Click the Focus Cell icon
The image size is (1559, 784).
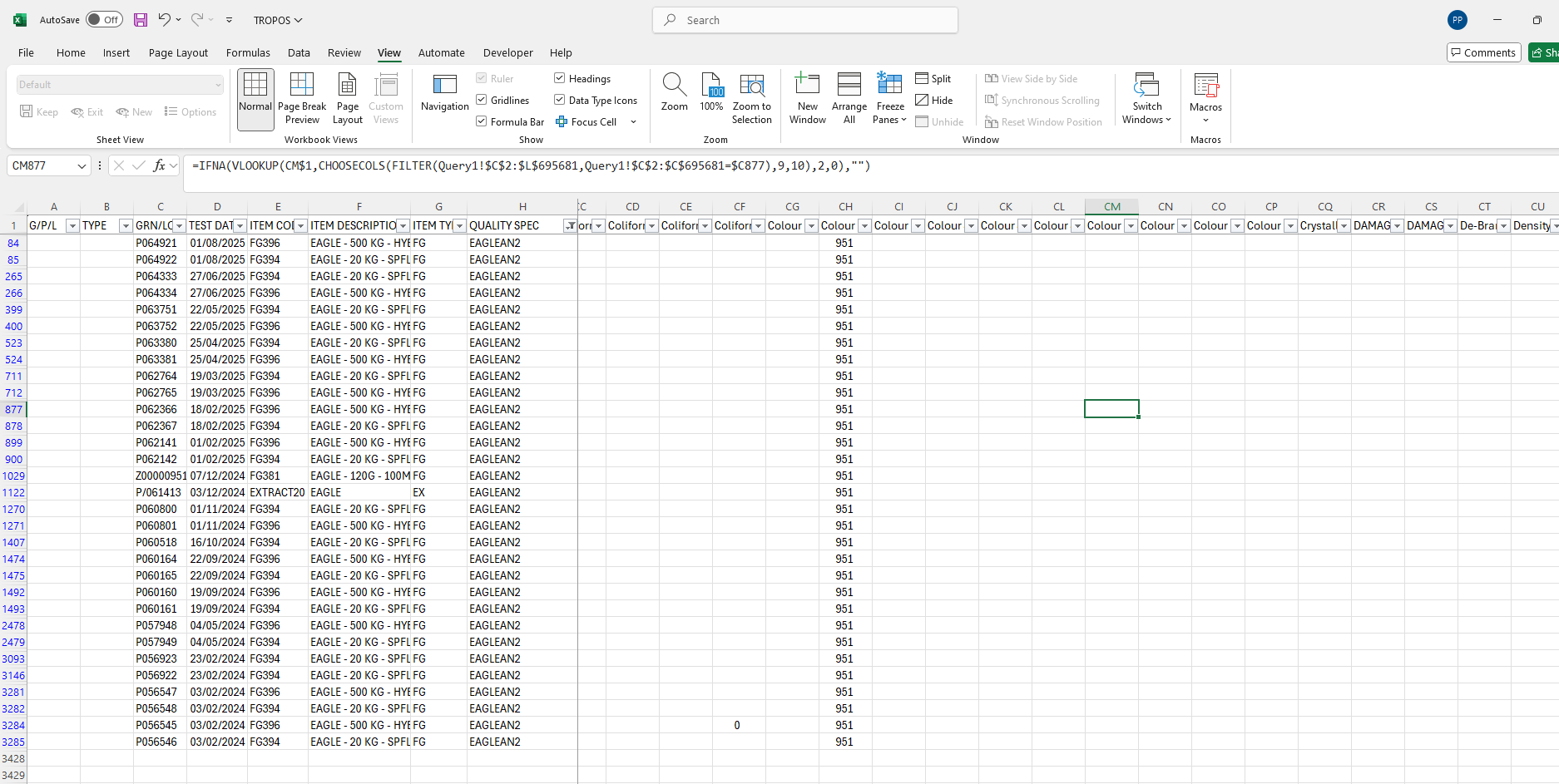(x=562, y=121)
